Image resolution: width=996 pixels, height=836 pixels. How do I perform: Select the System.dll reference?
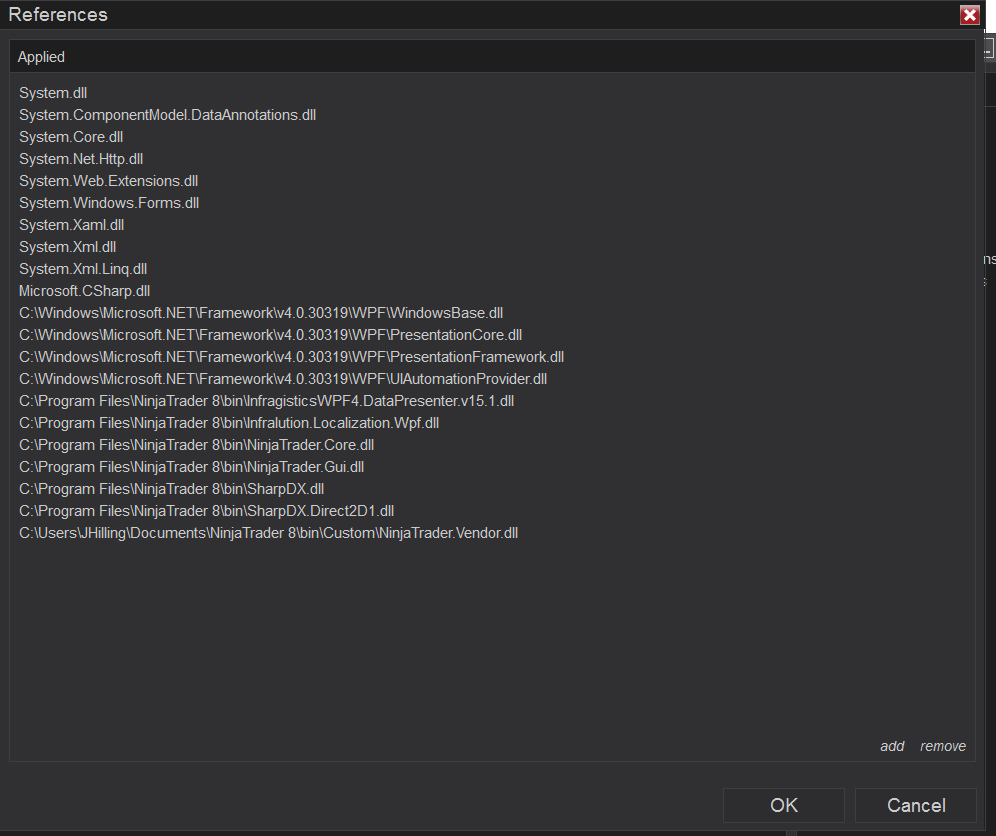(52, 92)
